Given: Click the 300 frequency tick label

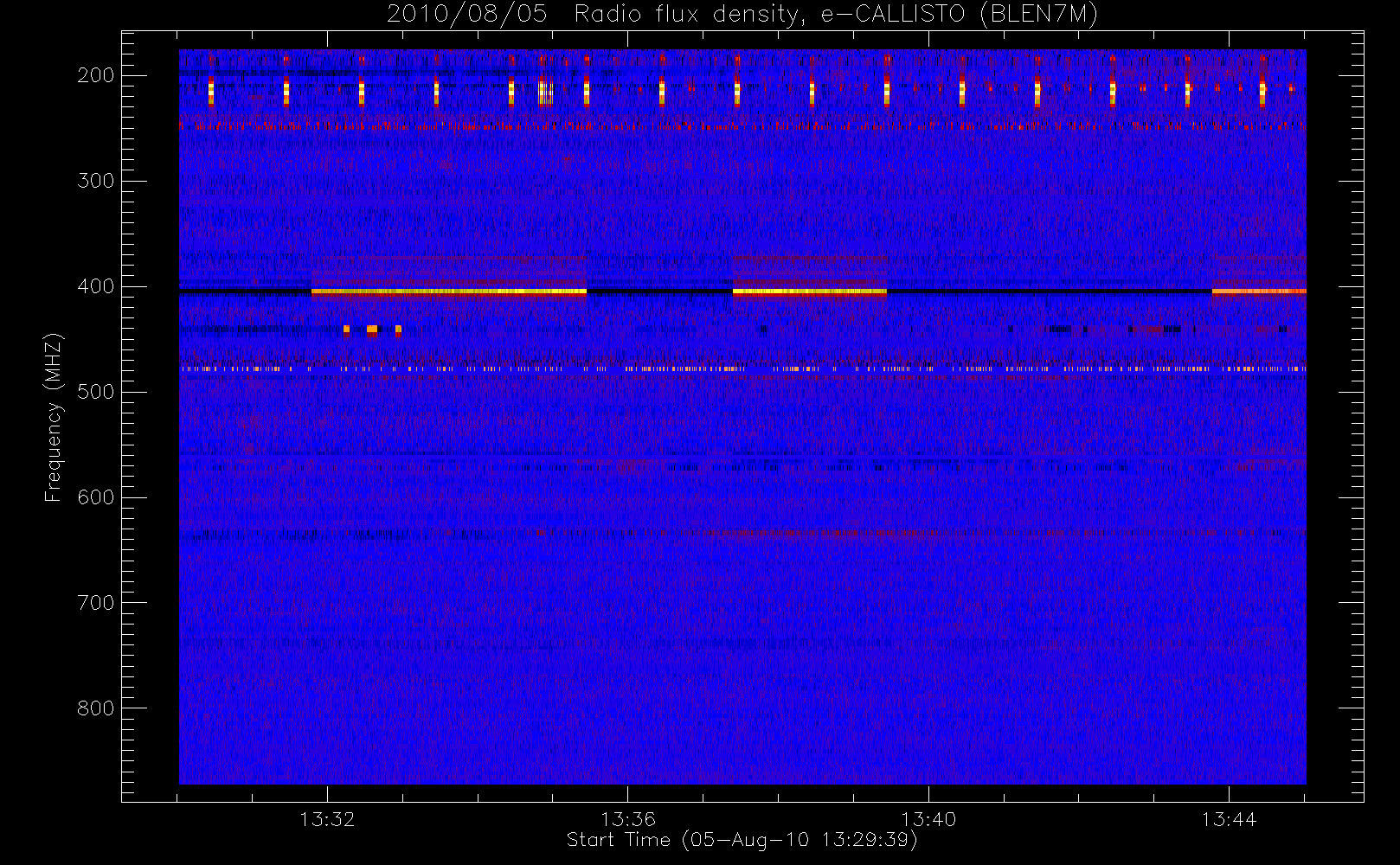Looking at the screenshot, I should [x=96, y=181].
